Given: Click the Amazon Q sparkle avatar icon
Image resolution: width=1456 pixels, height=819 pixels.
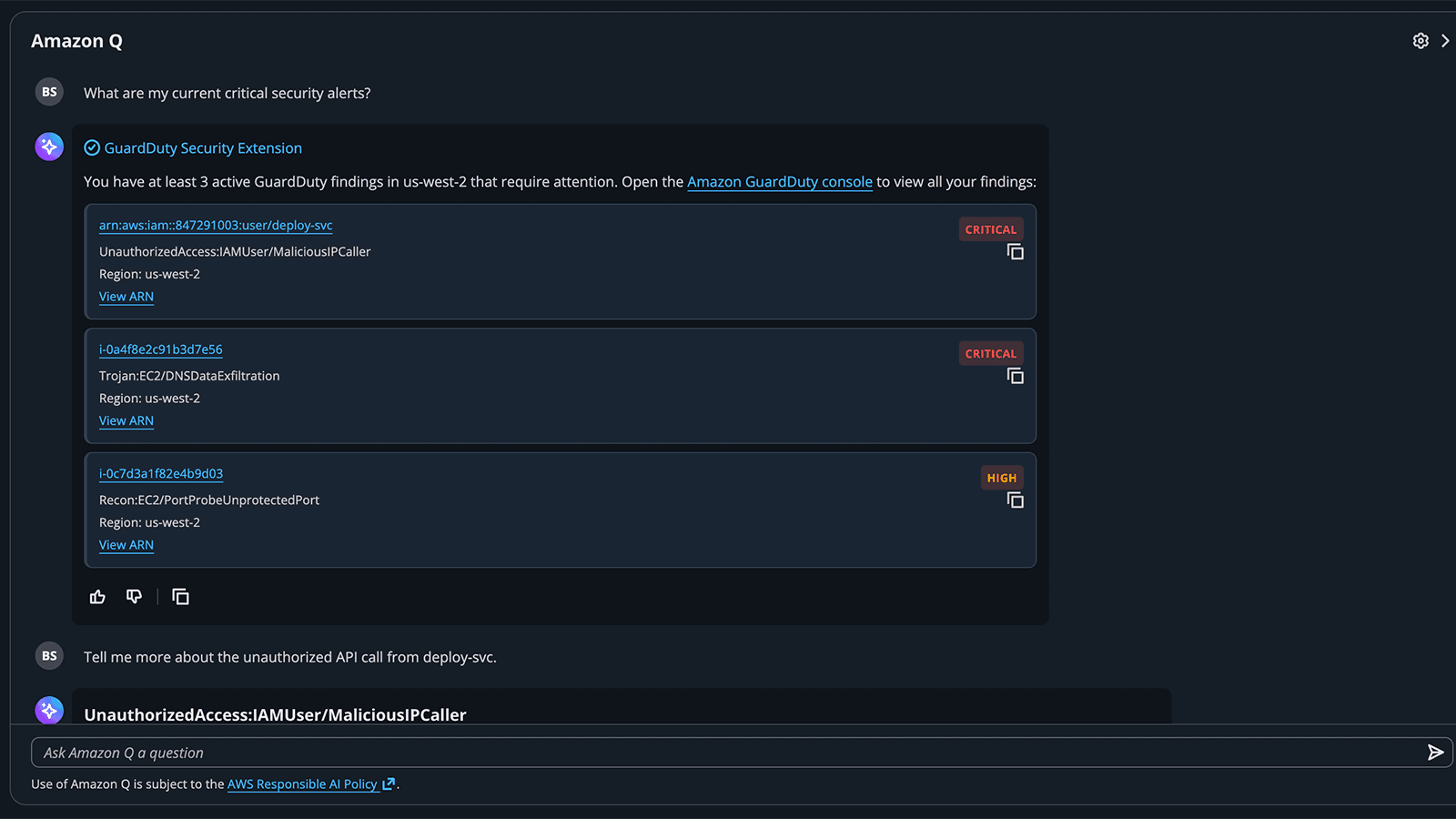Looking at the screenshot, I should click(x=49, y=147).
